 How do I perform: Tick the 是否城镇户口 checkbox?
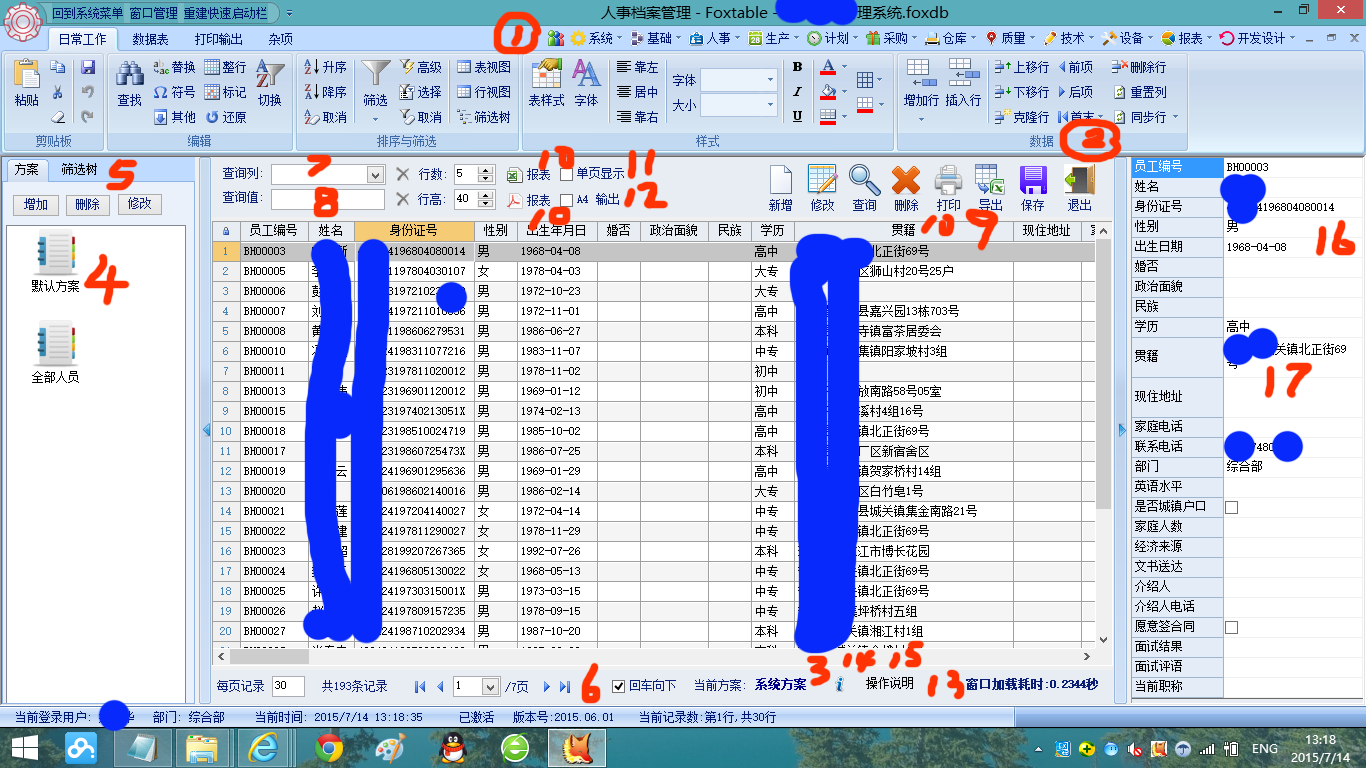1232,507
